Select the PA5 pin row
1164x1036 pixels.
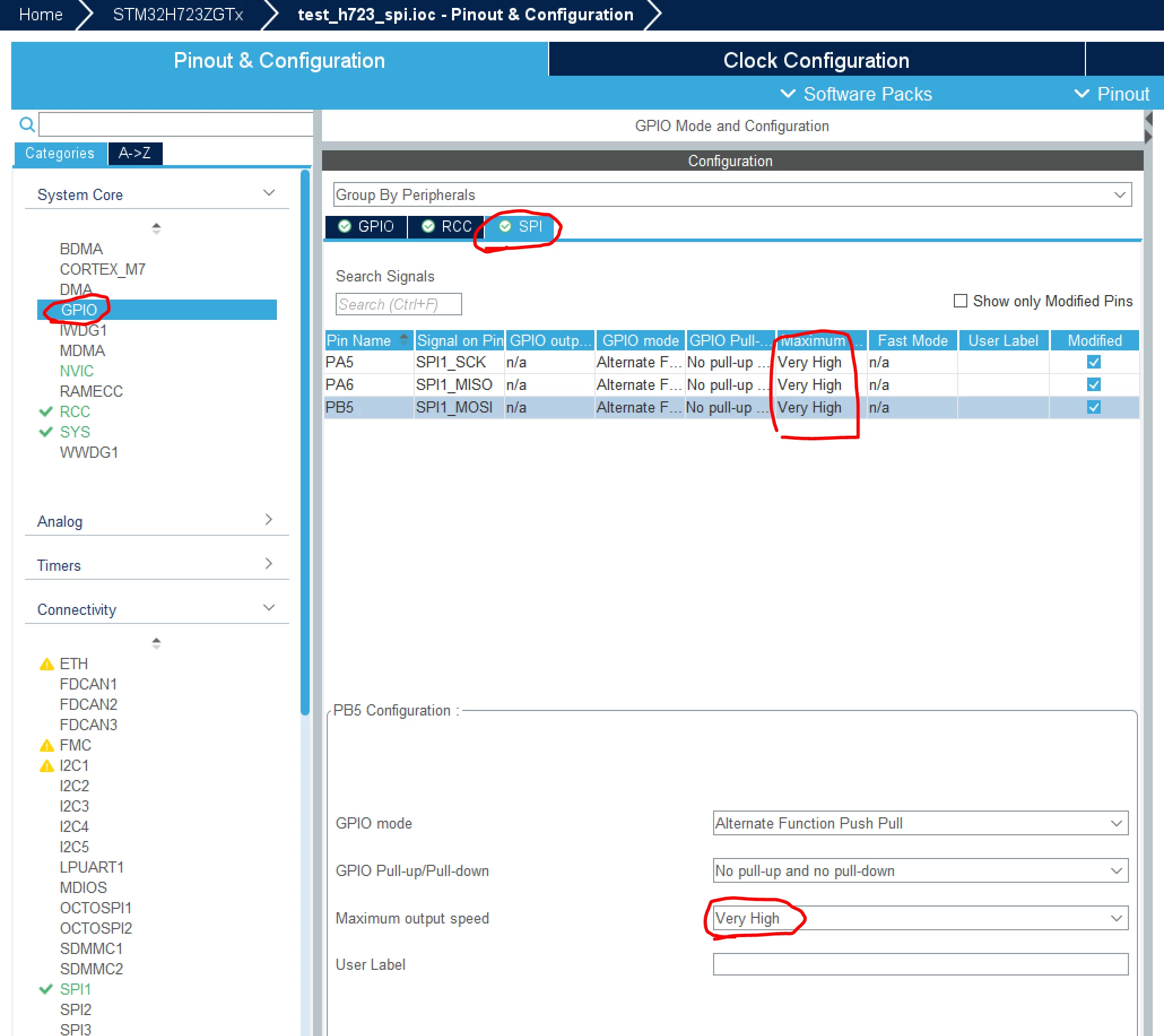click(x=732, y=362)
